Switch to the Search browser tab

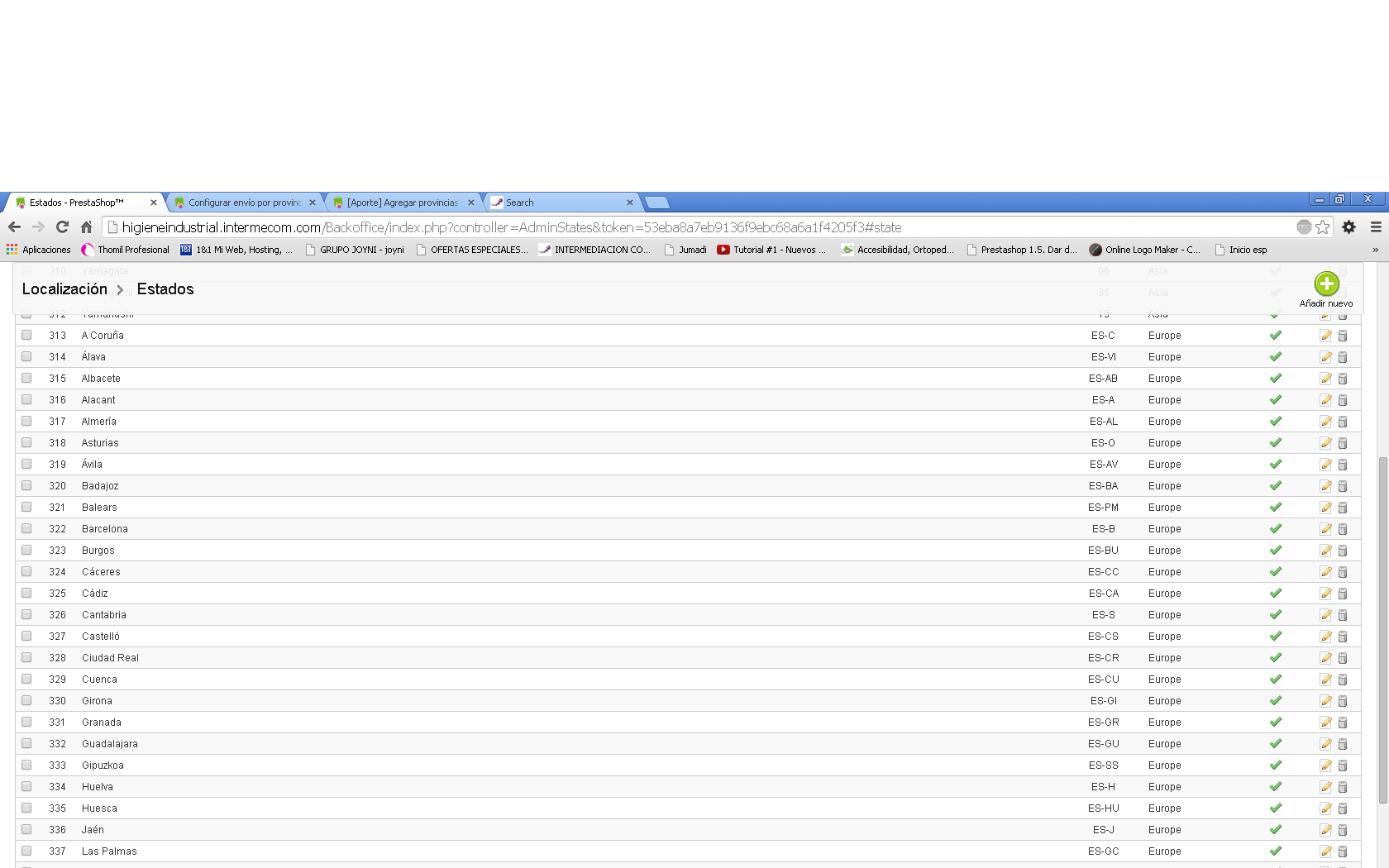(x=561, y=203)
